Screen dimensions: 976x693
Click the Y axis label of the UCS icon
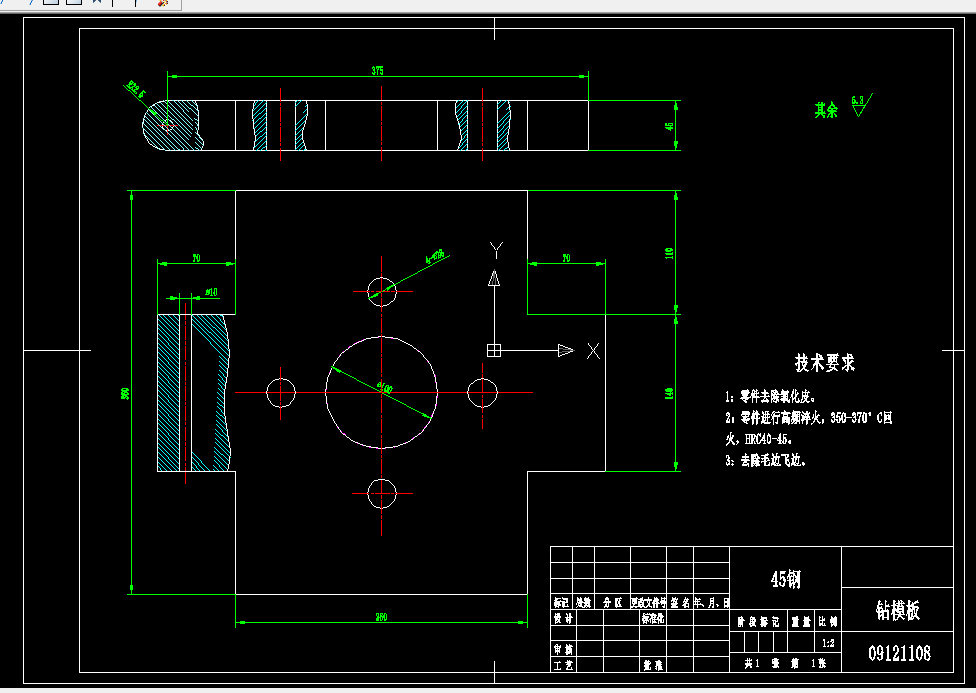(x=496, y=250)
